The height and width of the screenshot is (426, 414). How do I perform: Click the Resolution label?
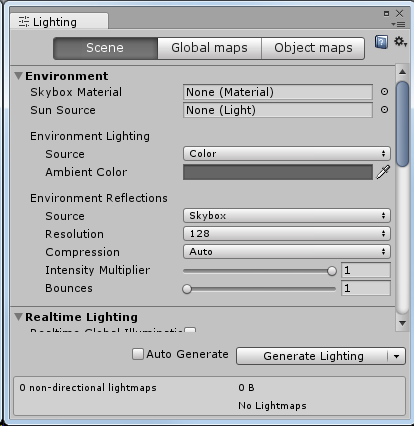pos(74,234)
